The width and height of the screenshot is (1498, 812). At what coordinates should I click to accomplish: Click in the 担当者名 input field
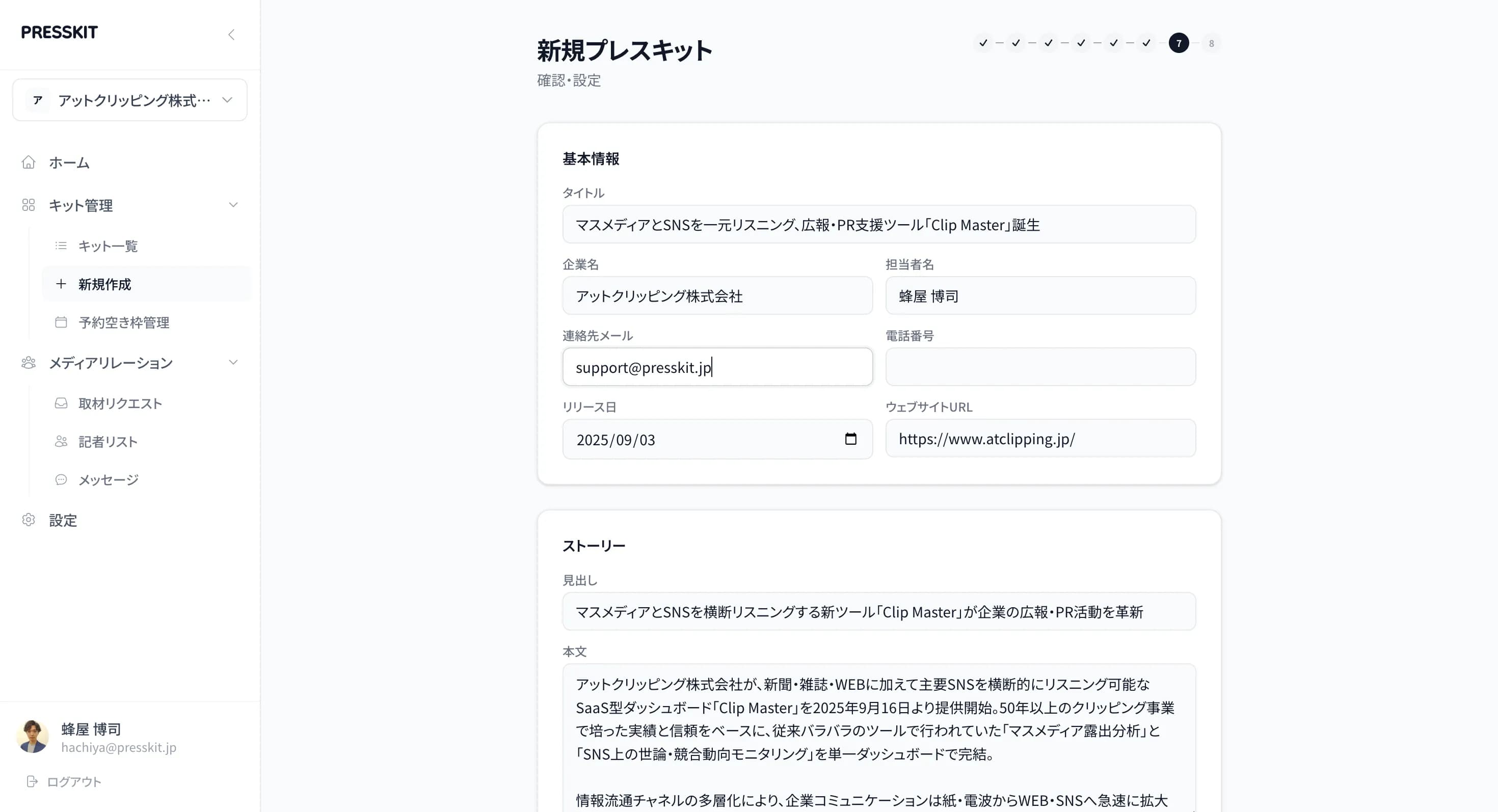1040,296
